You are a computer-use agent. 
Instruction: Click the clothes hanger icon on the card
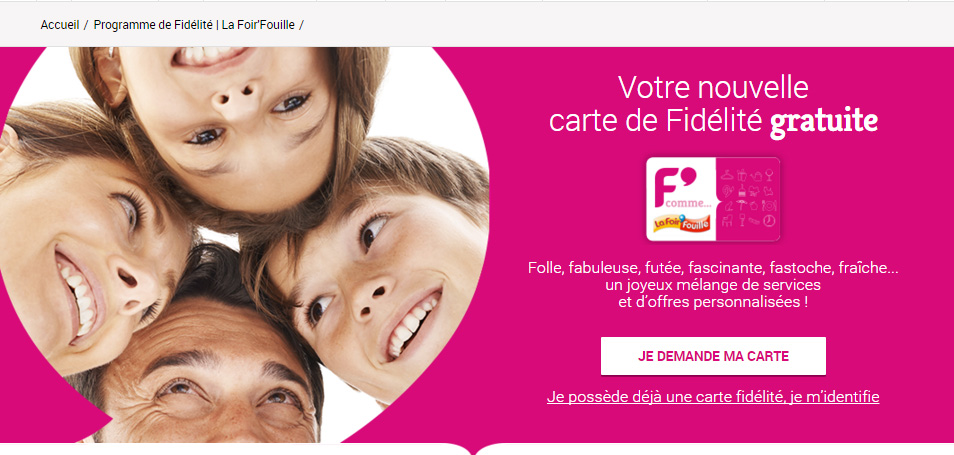[x=727, y=175]
